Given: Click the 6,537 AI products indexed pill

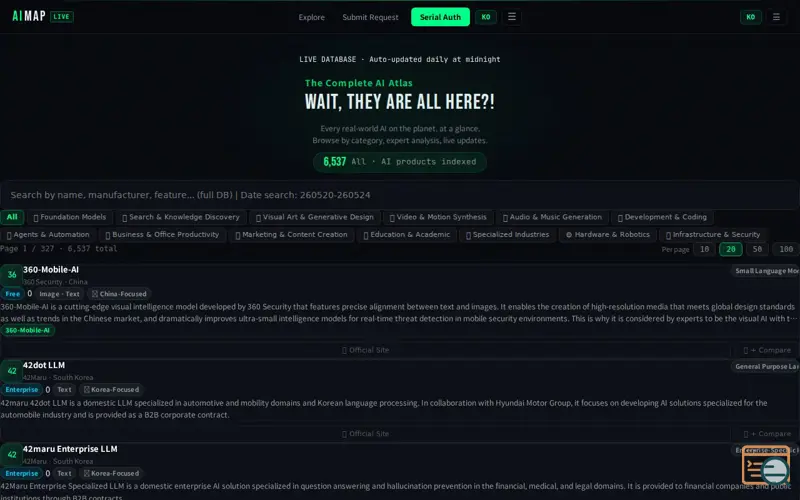Looking at the screenshot, I should pos(399,162).
